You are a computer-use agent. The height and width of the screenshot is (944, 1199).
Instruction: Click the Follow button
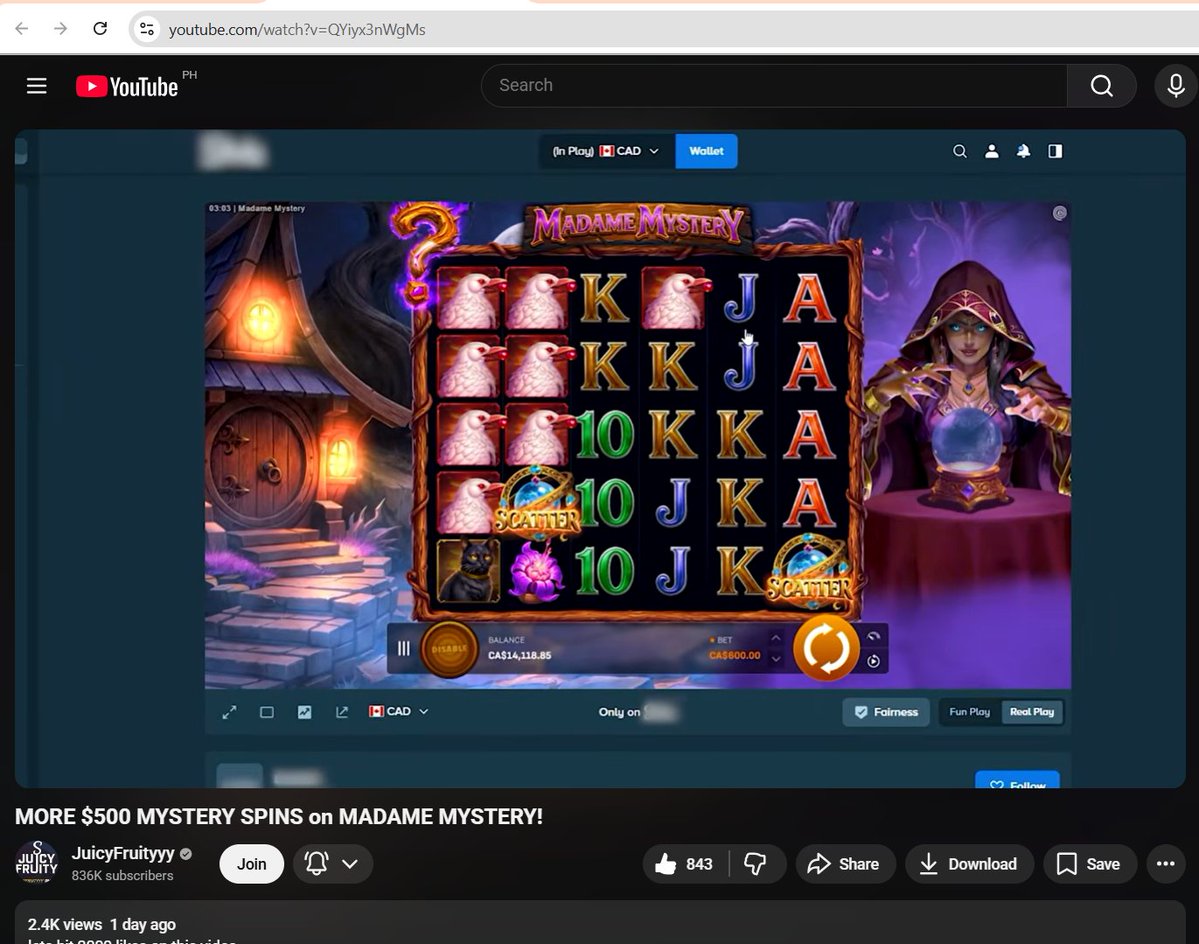coord(1017,780)
